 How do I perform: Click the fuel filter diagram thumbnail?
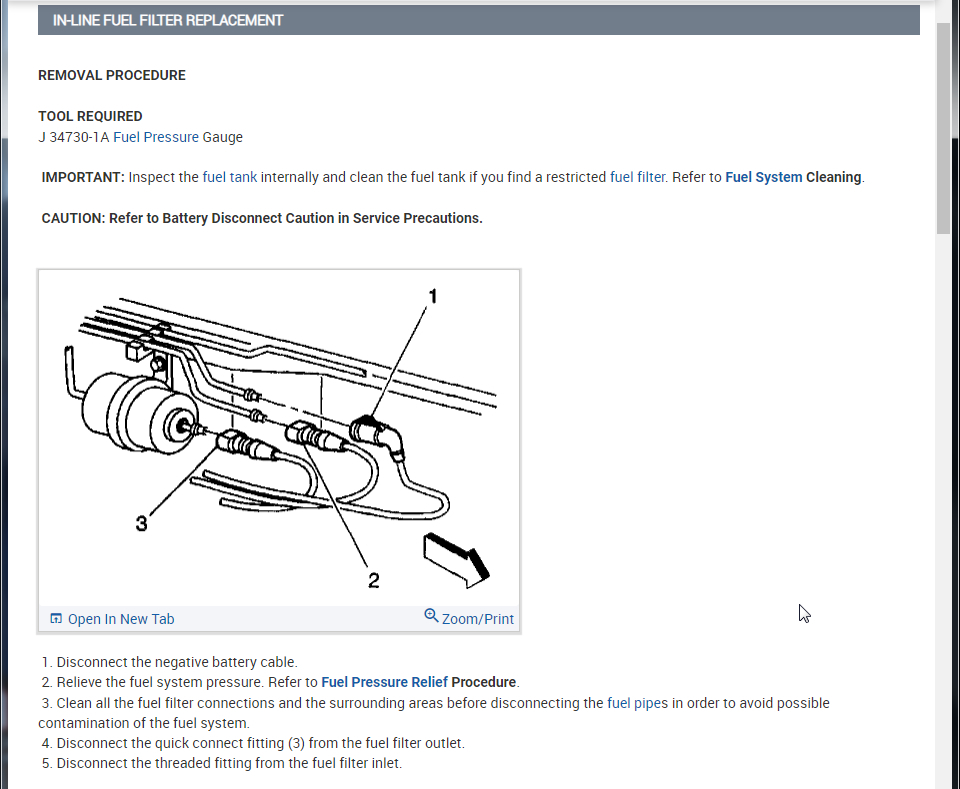coord(279,438)
